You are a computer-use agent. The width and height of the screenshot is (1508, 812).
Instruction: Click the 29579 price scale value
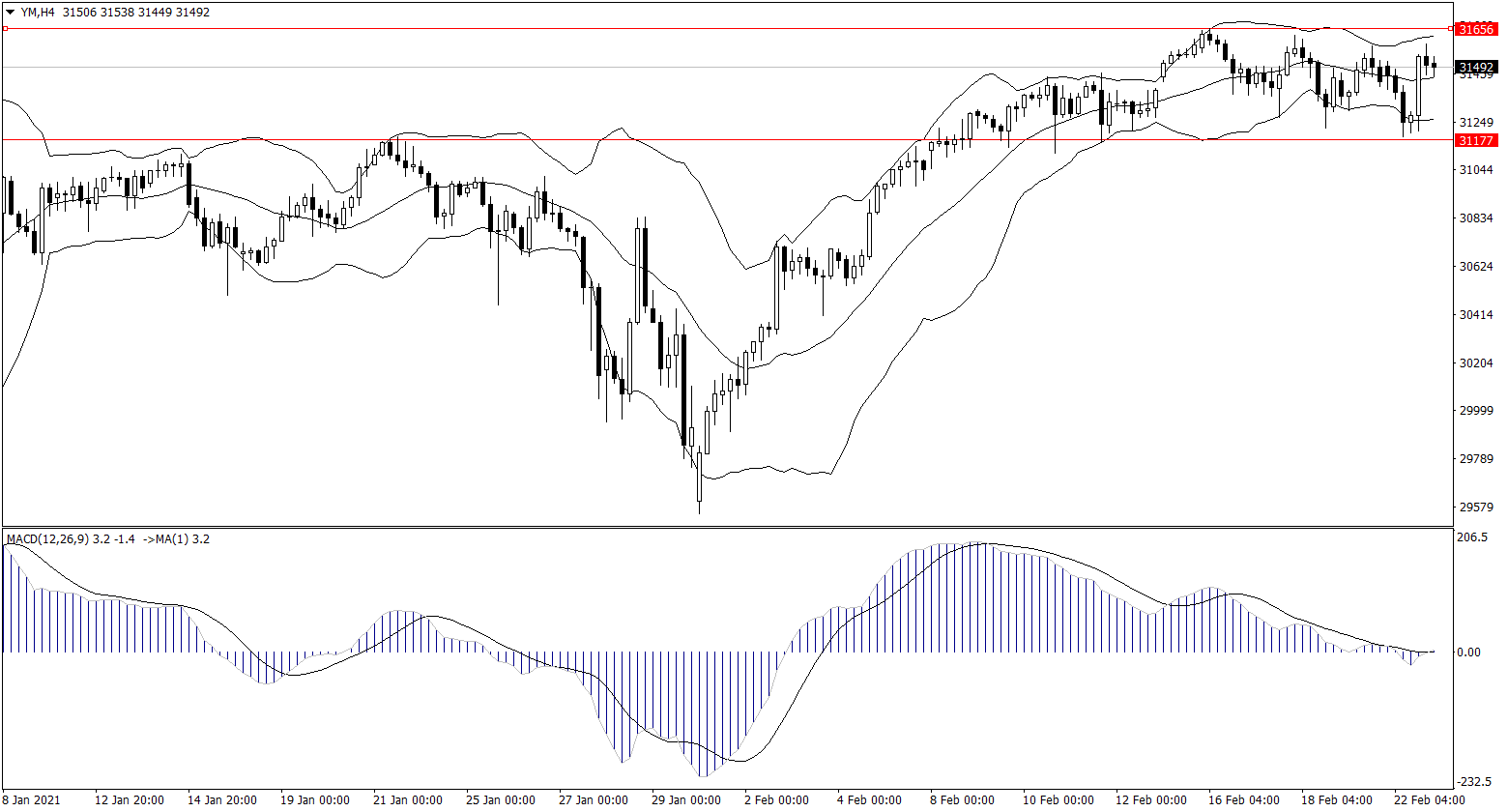1475,507
